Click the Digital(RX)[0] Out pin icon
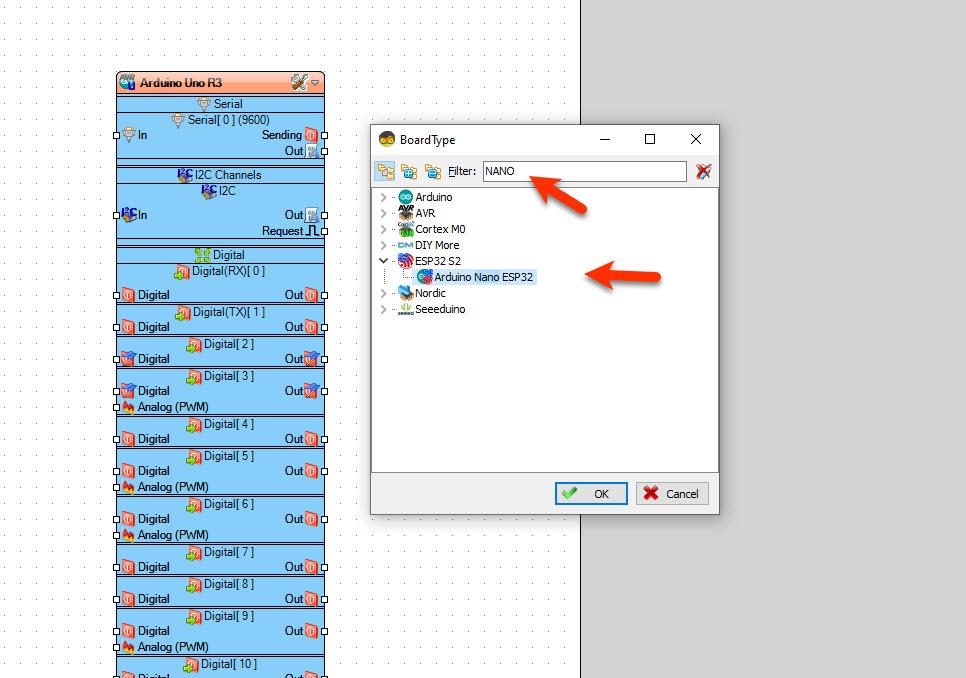 (311, 295)
